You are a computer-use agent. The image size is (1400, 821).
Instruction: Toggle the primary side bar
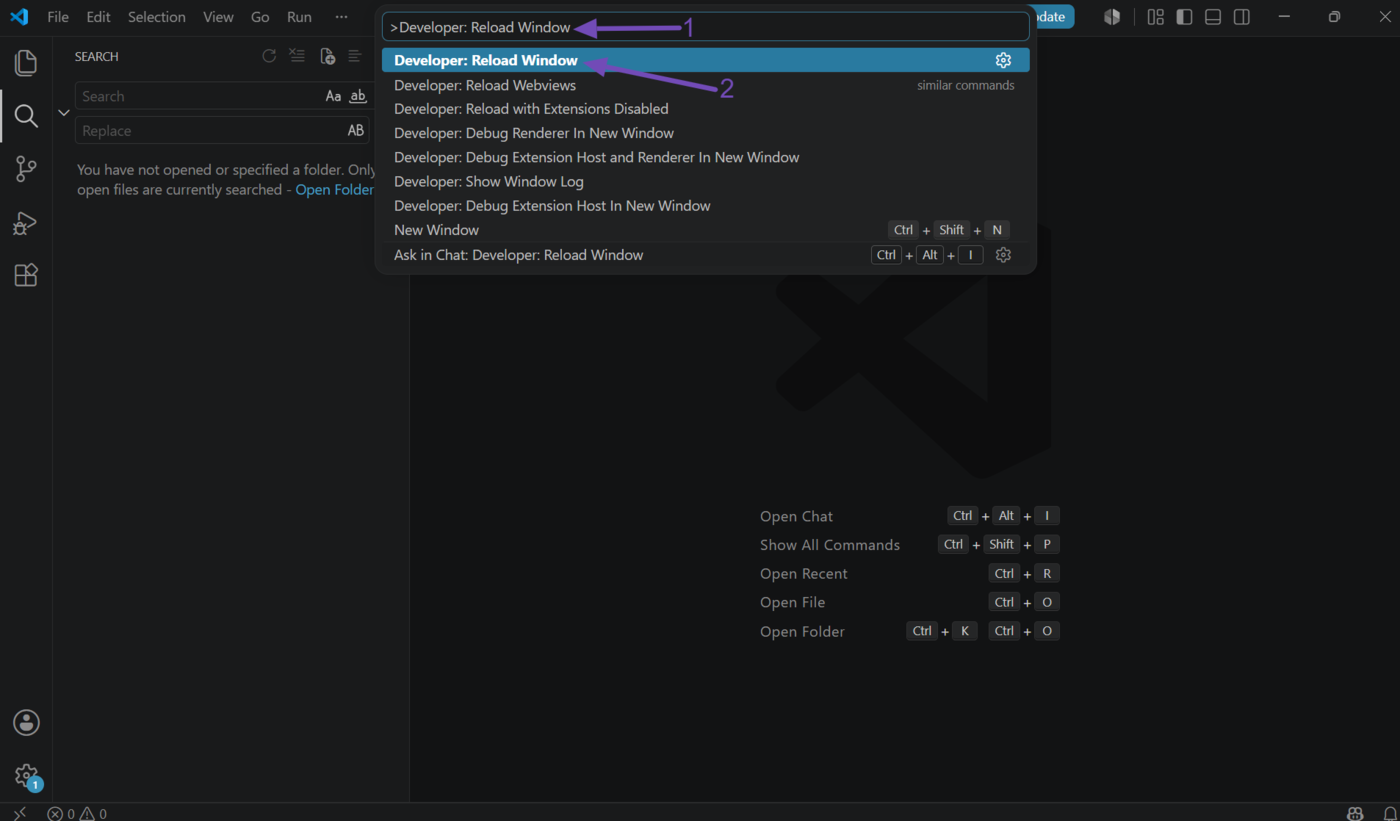coord(1184,17)
